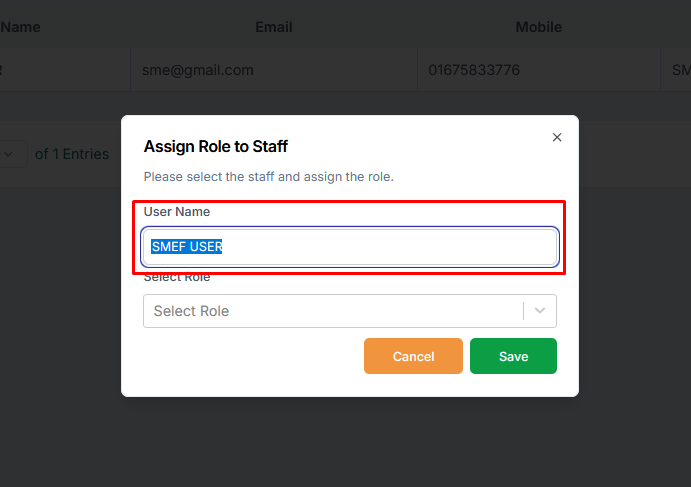Save the assigned staff role

coord(513,356)
